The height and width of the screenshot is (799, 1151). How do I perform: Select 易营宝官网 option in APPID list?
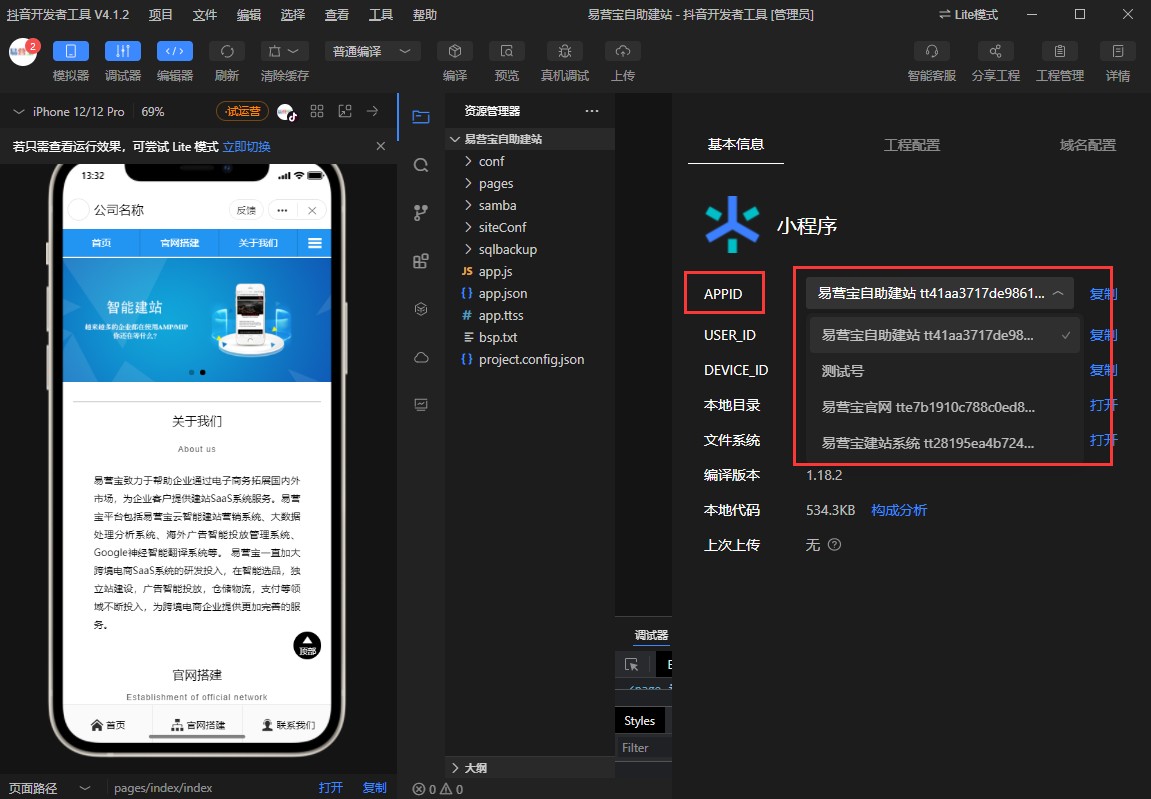point(945,407)
